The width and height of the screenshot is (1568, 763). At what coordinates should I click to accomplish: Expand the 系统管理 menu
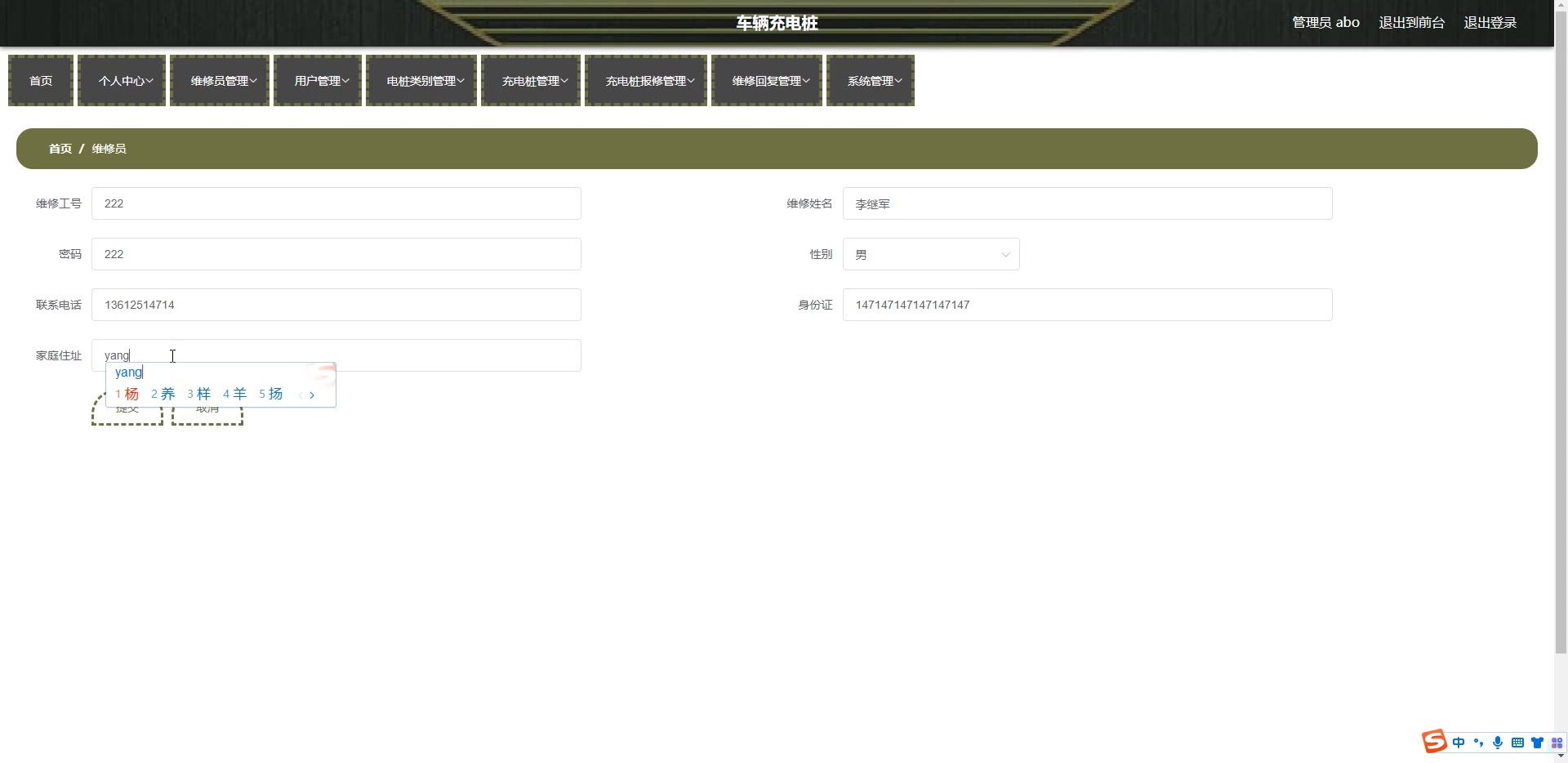pyautogui.click(x=871, y=81)
